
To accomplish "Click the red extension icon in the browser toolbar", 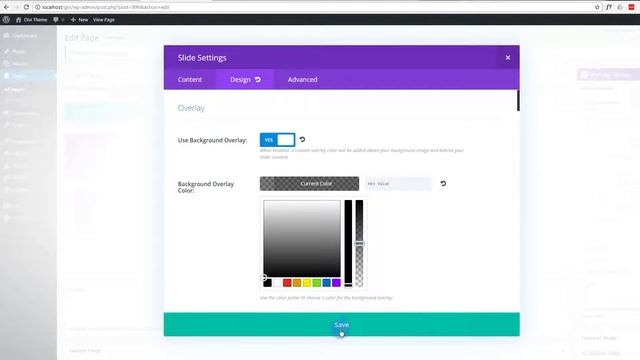I will pos(631,7).
